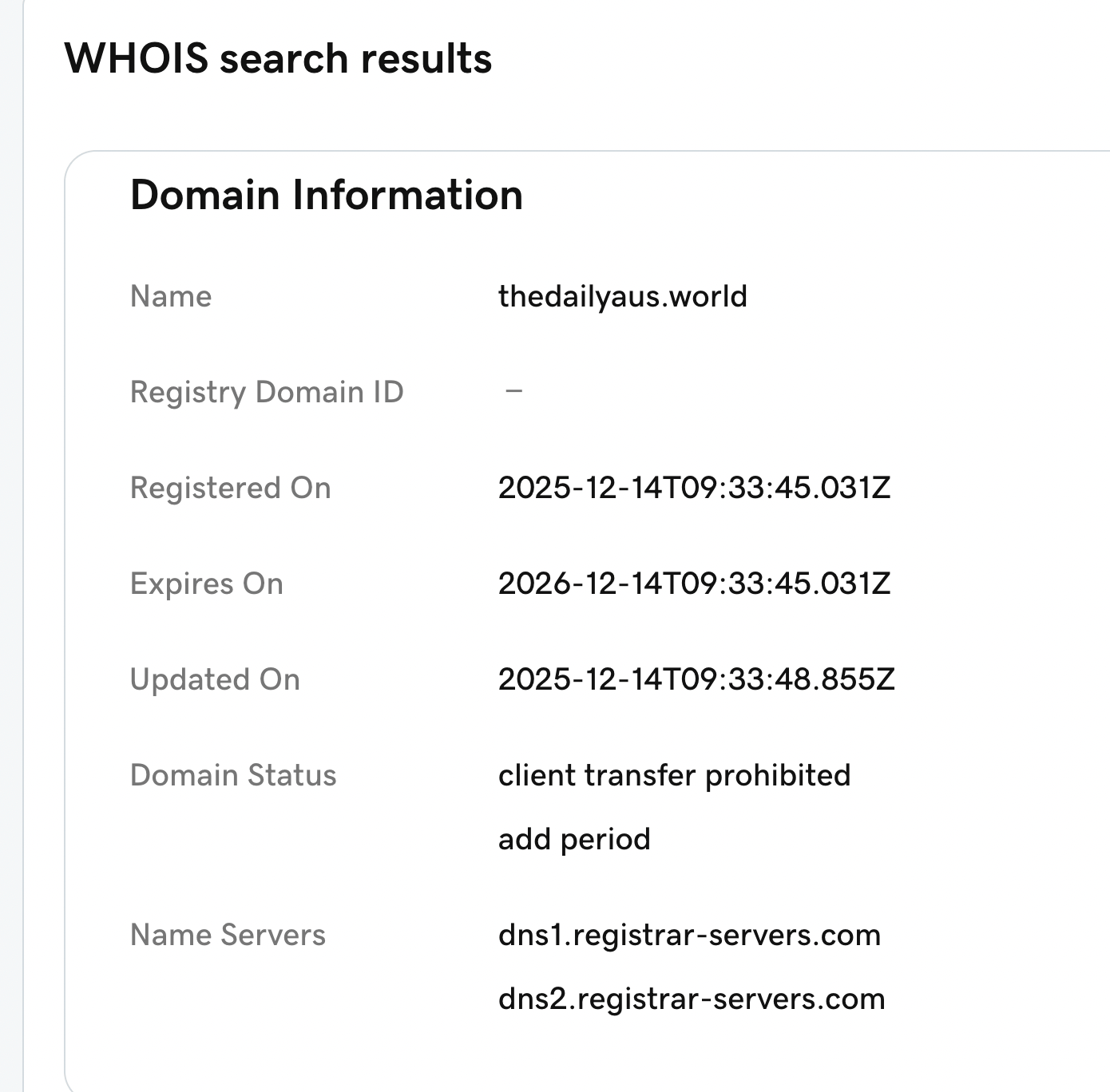Click the Expires On label
The height and width of the screenshot is (1092, 1110).
coord(206,584)
